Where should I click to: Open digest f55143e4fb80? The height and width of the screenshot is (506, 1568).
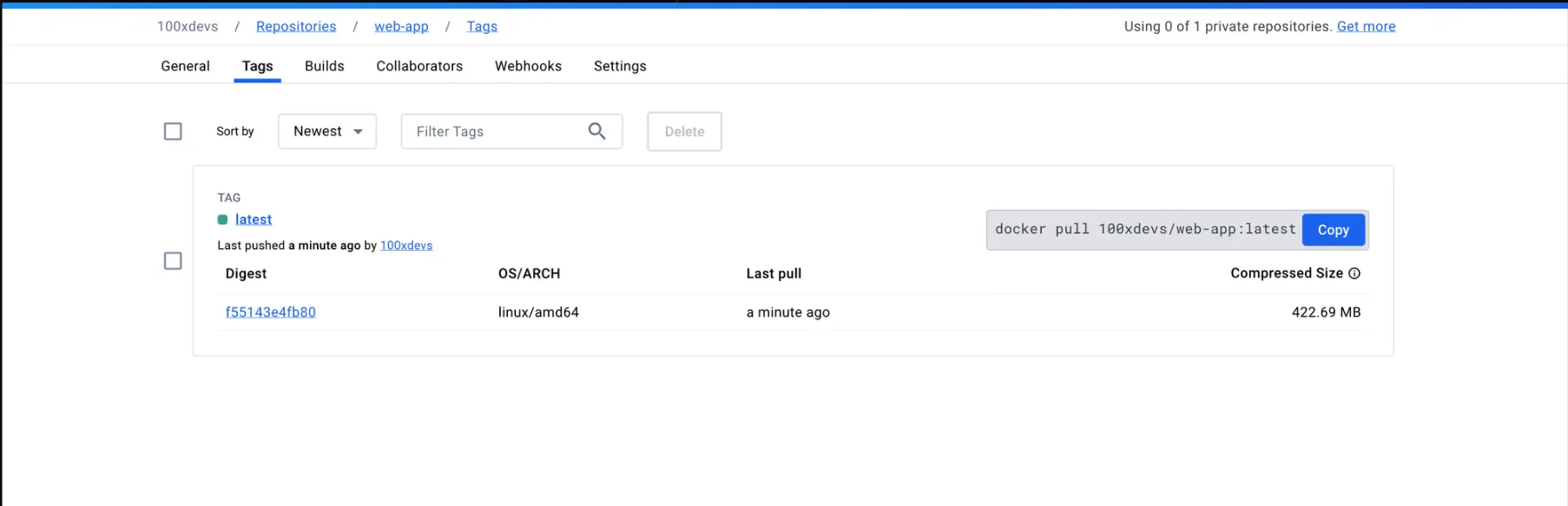click(270, 312)
